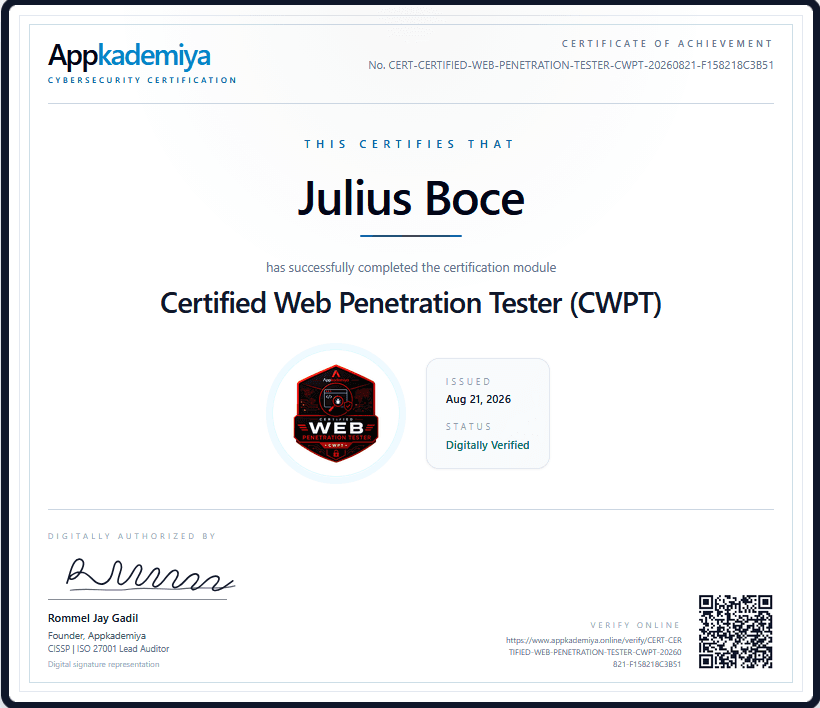The image size is (820, 708).
Task: Click the "ISSUED" label
Action: 468,382
